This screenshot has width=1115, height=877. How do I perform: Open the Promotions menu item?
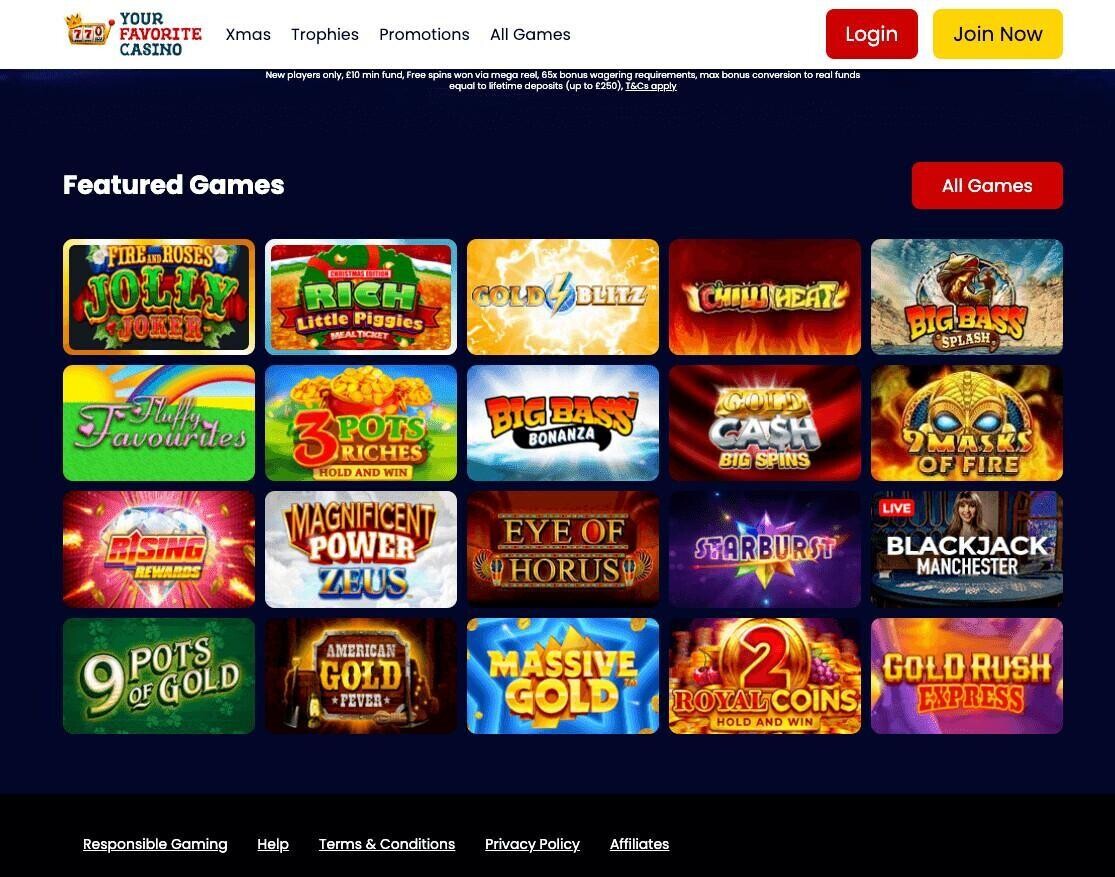(x=424, y=34)
